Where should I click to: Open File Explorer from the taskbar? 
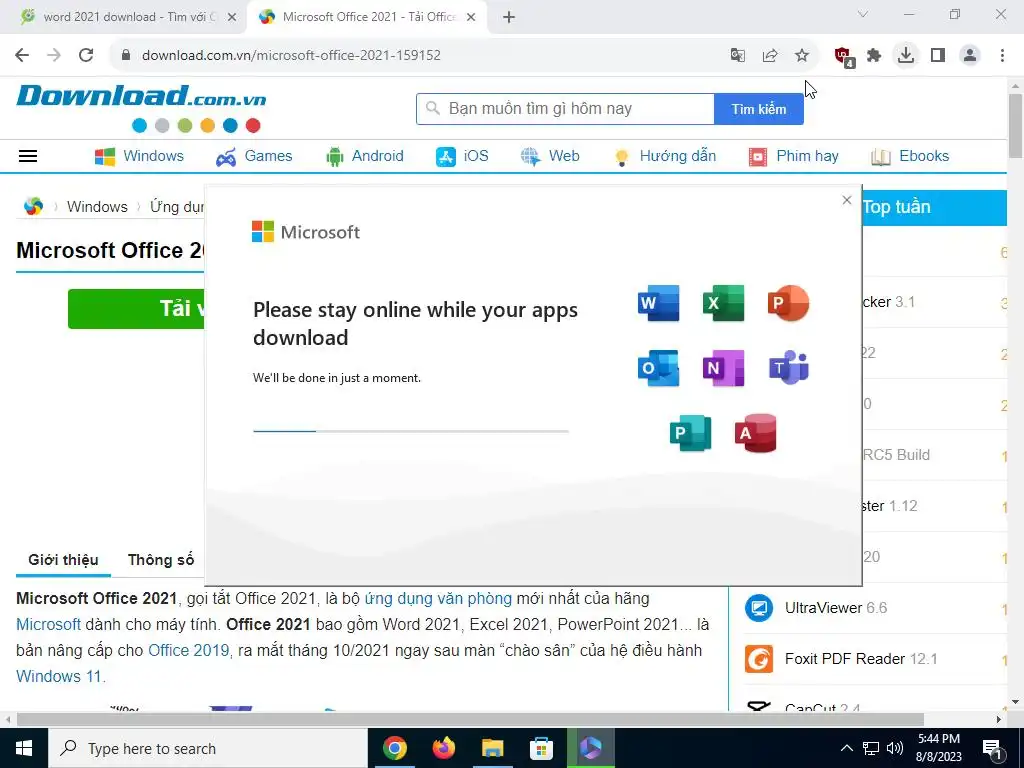tap(492, 748)
